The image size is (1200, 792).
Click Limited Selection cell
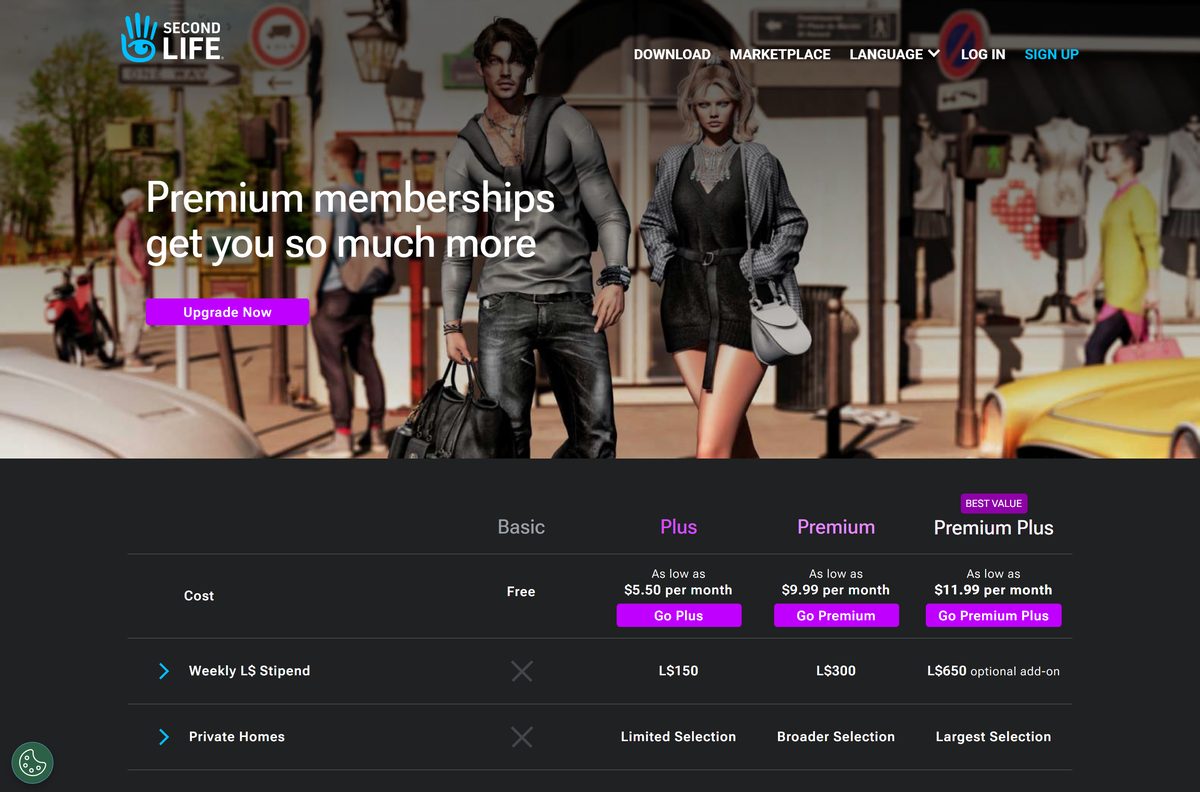coord(678,737)
